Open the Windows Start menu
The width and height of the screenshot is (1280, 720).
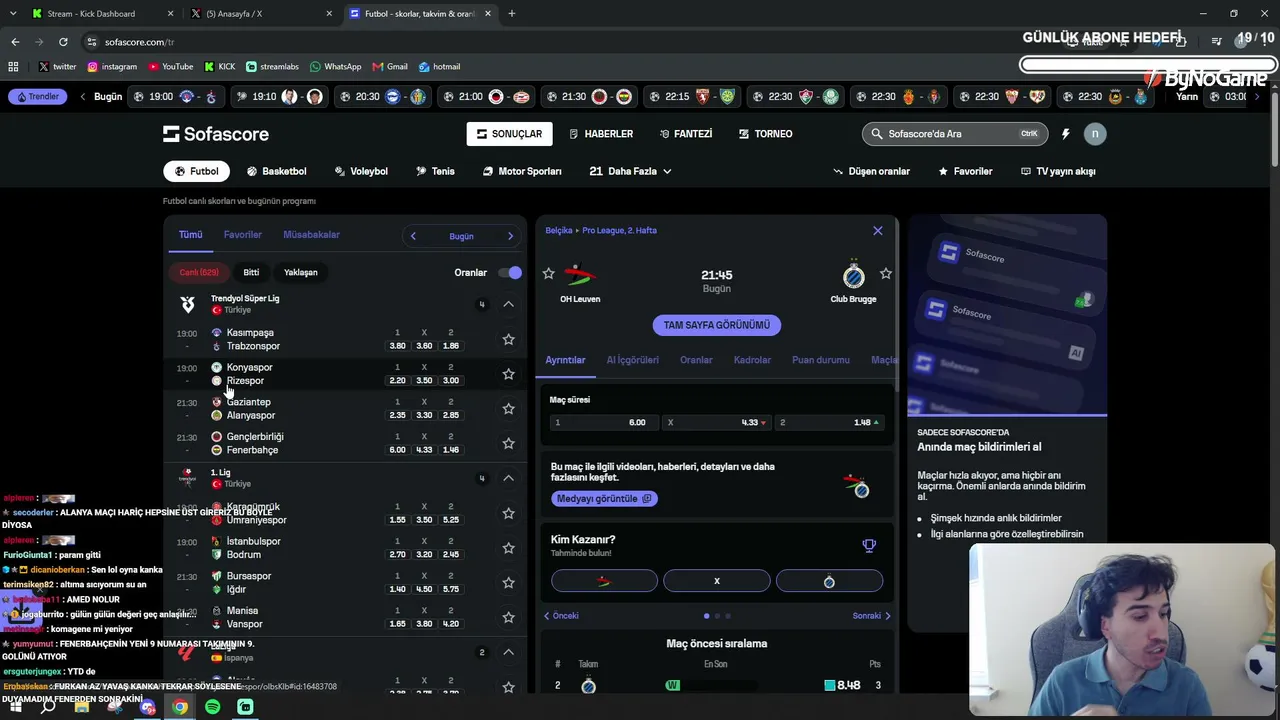point(14,707)
